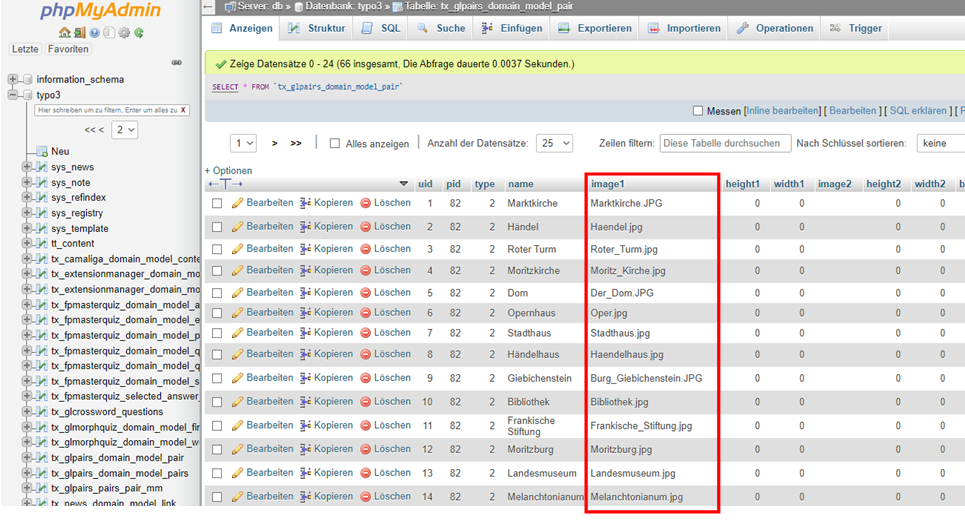
Task: Click SQL erklären link
Action: coord(918,111)
